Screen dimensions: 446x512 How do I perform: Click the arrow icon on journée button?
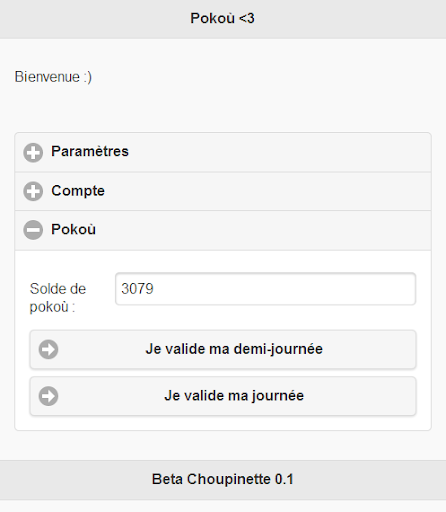click(x=48, y=396)
